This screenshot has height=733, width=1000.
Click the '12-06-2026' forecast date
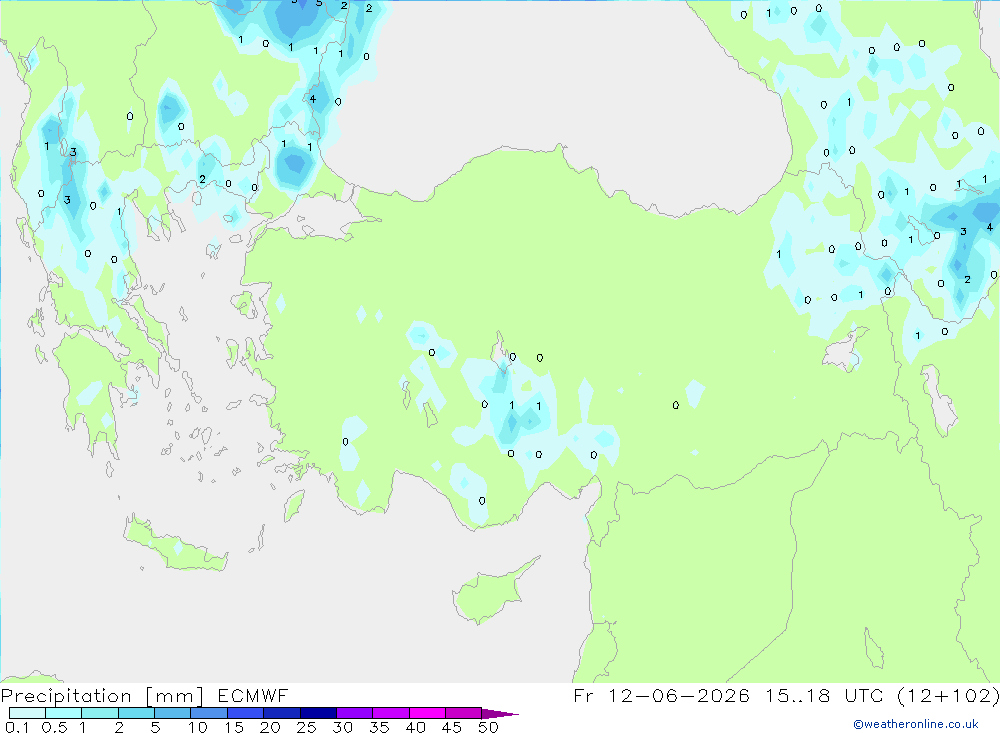[679, 695]
